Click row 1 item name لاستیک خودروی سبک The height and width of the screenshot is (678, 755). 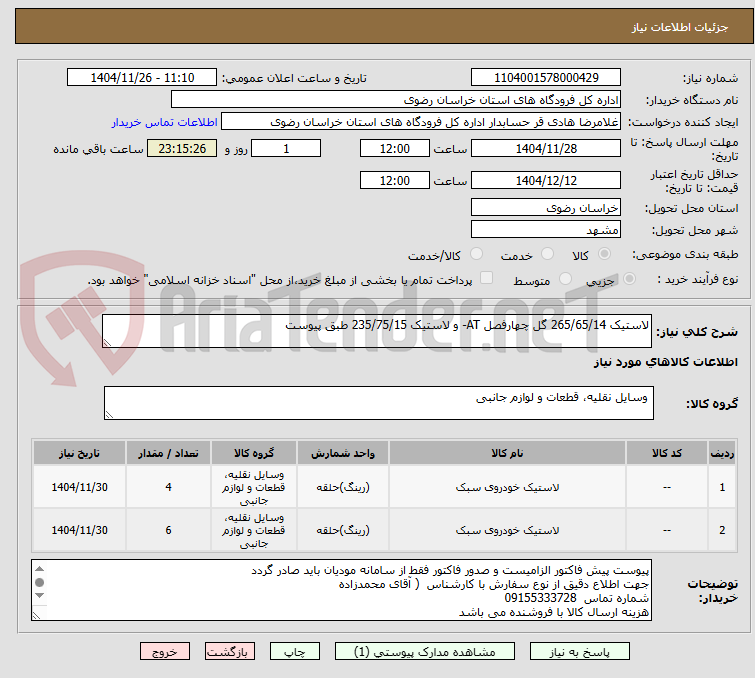click(507, 487)
